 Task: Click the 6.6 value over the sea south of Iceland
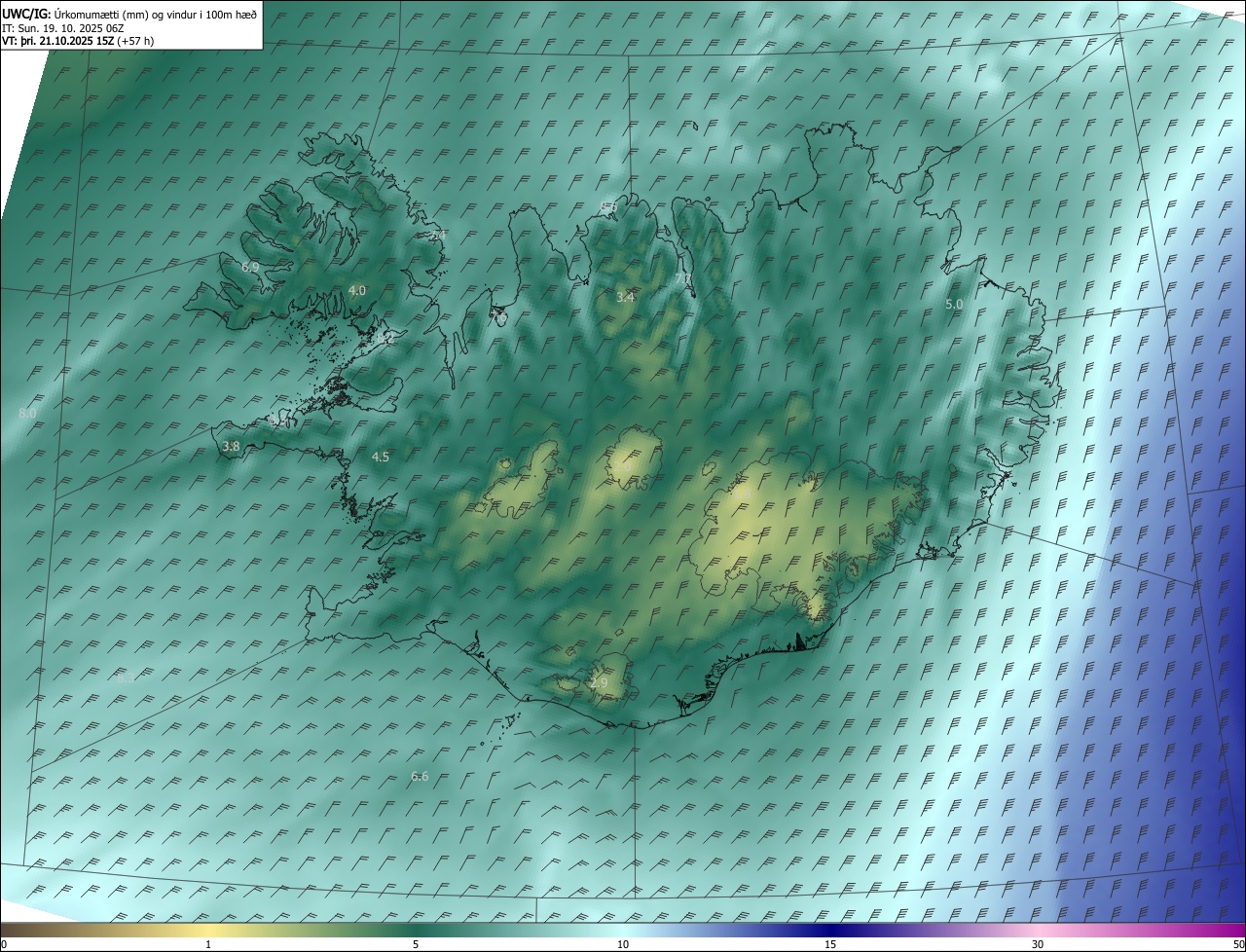tap(420, 777)
